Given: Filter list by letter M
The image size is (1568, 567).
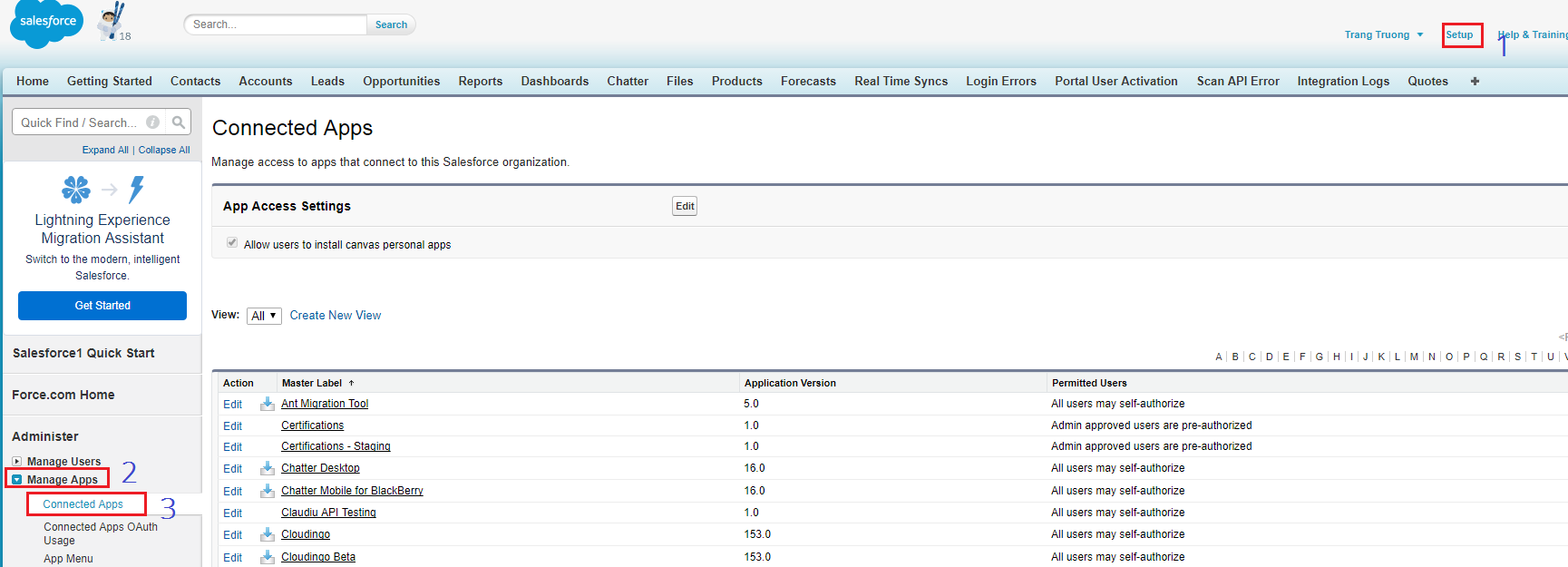Looking at the screenshot, I should (x=1414, y=357).
